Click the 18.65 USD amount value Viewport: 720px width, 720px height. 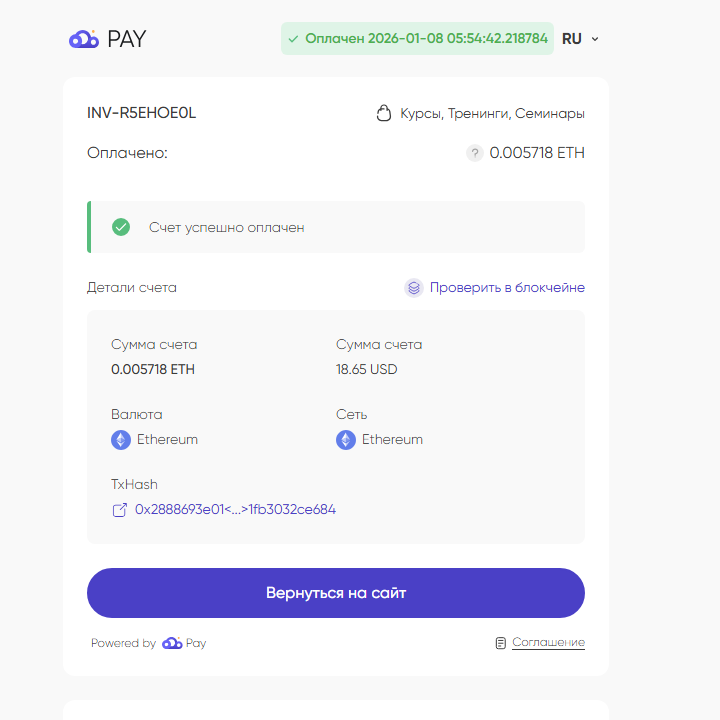366,369
